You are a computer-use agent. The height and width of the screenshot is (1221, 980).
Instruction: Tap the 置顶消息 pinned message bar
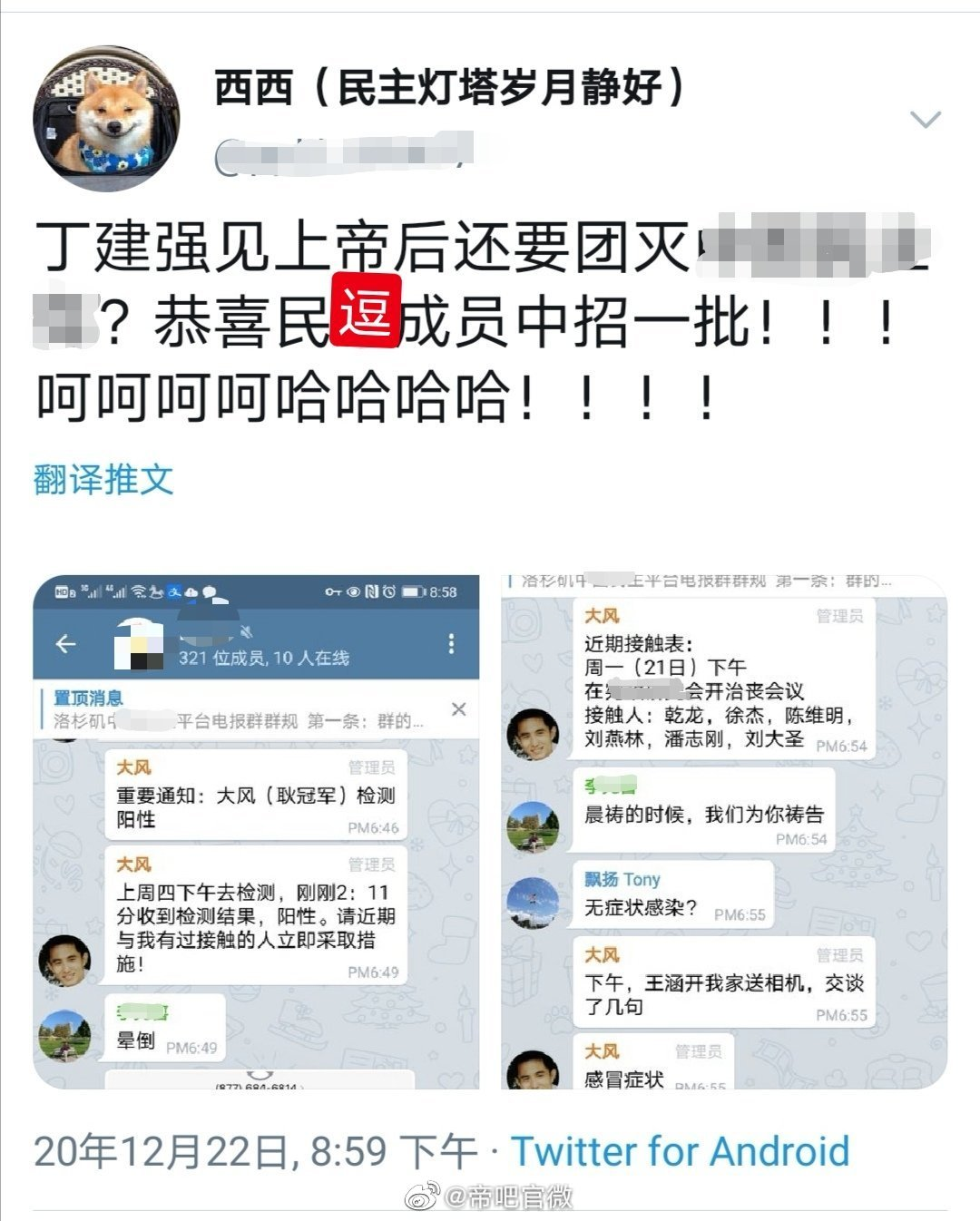pos(240,709)
